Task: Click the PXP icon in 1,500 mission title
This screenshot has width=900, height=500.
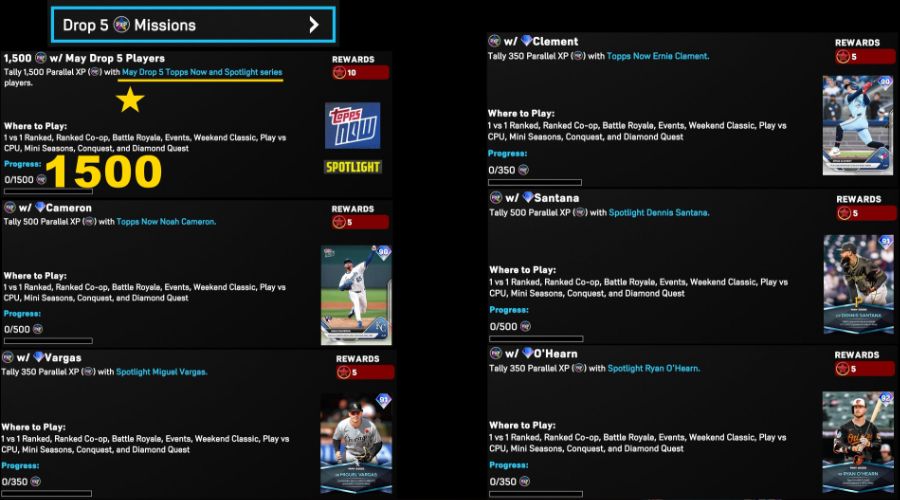Action: click(x=41, y=58)
